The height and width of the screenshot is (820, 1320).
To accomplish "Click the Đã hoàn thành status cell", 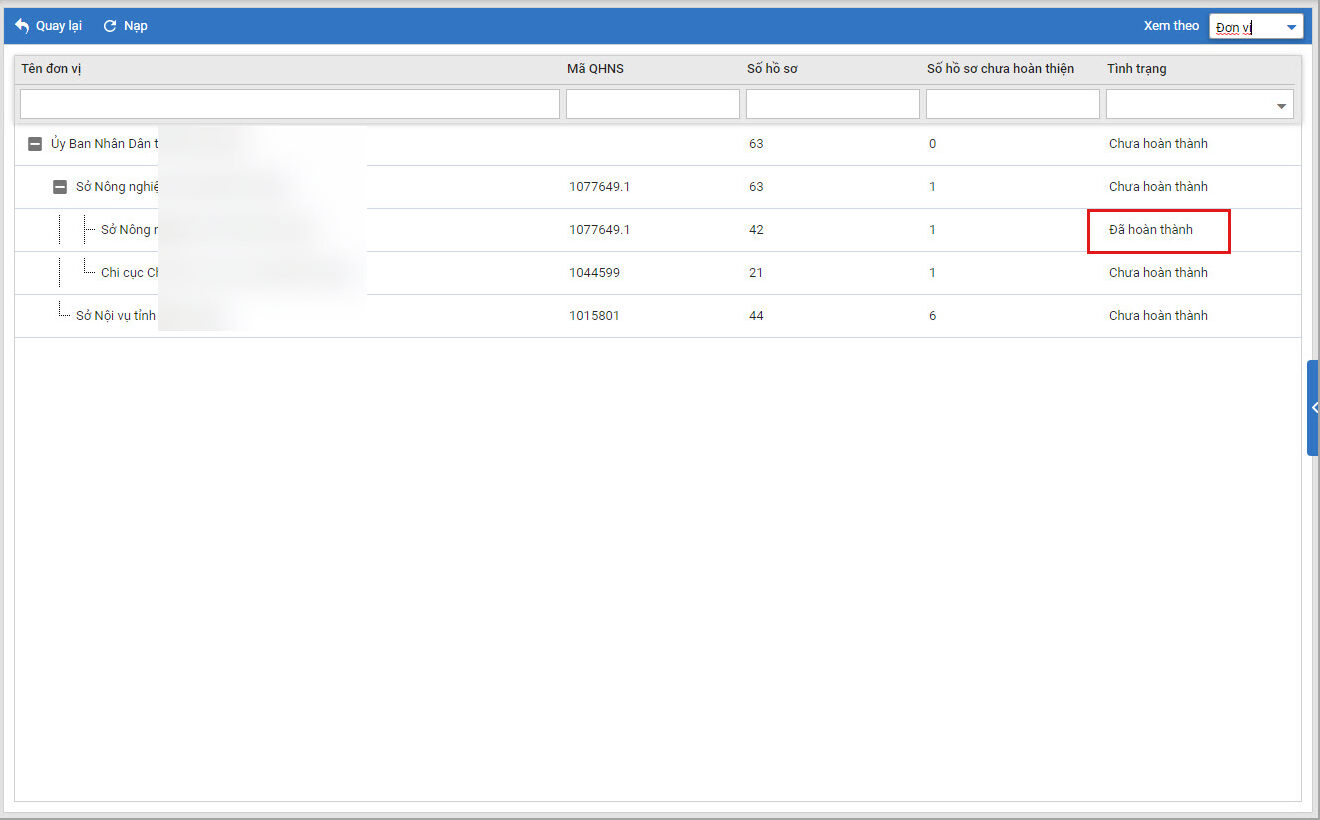I will pyautogui.click(x=1151, y=230).
